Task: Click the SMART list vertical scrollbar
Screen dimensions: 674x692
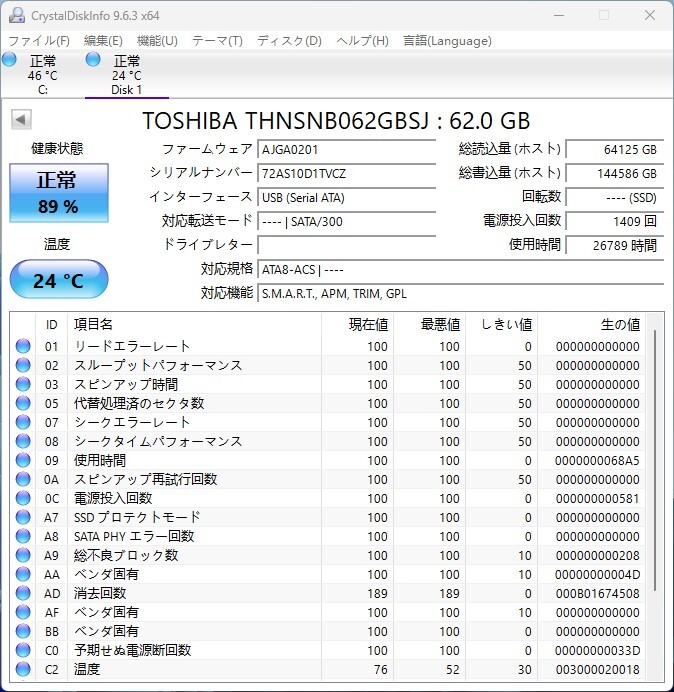Action: point(655,459)
